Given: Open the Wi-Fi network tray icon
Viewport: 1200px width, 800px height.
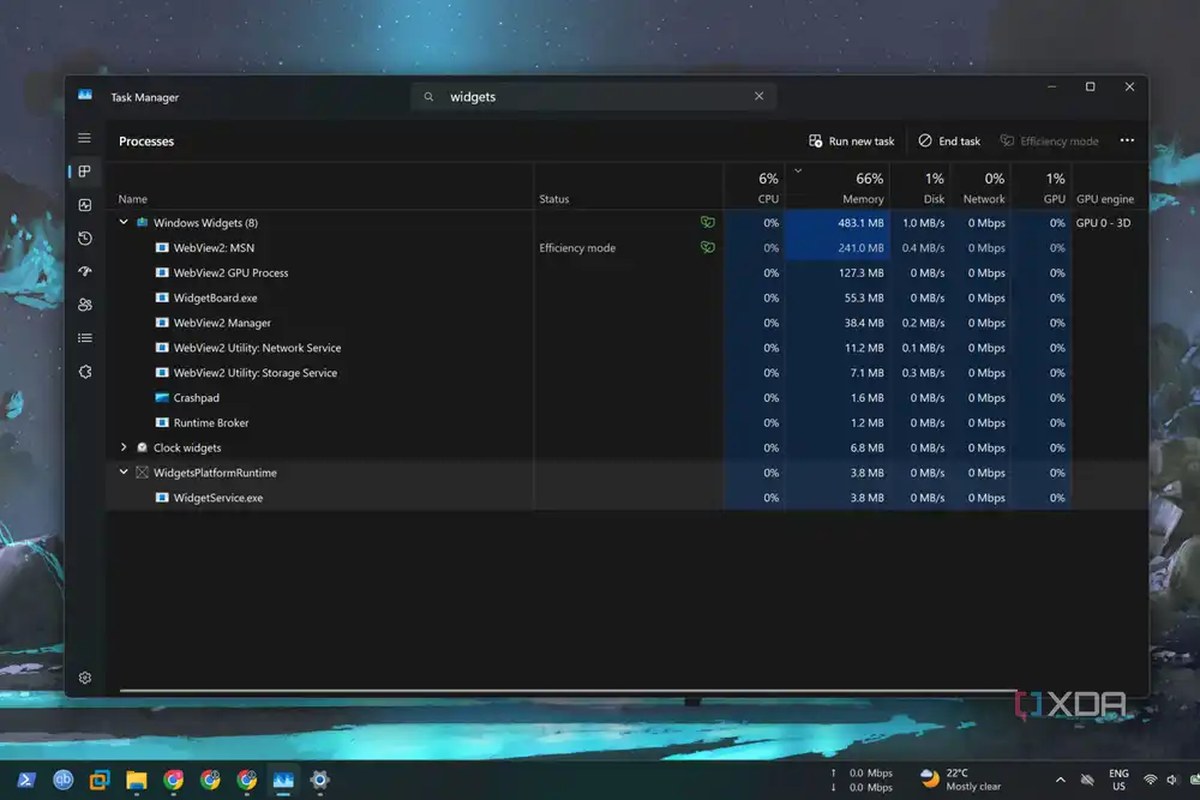Looking at the screenshot, I should 1150,780.
